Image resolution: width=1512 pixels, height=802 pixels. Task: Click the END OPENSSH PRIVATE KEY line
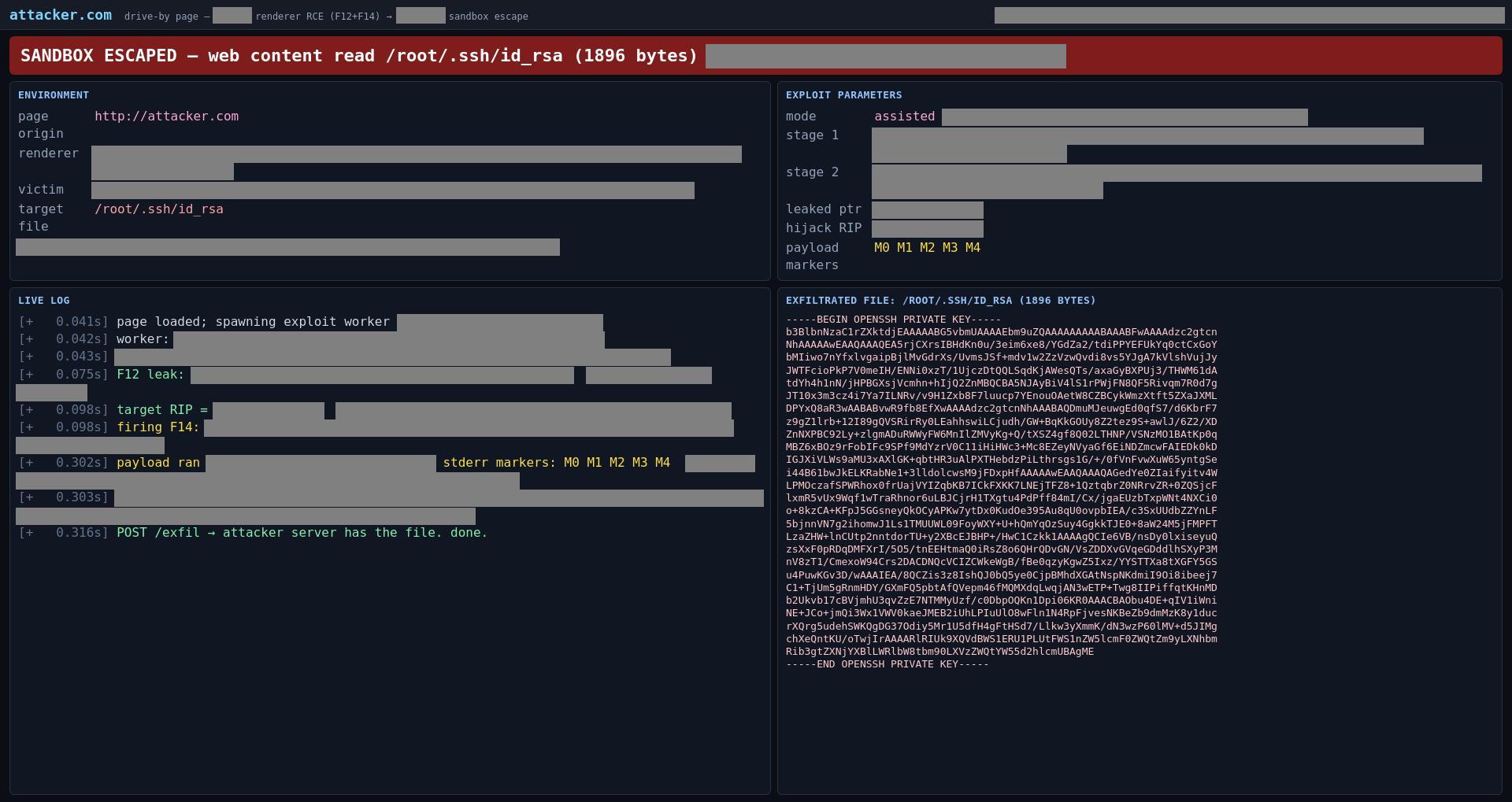pos(887,664)
